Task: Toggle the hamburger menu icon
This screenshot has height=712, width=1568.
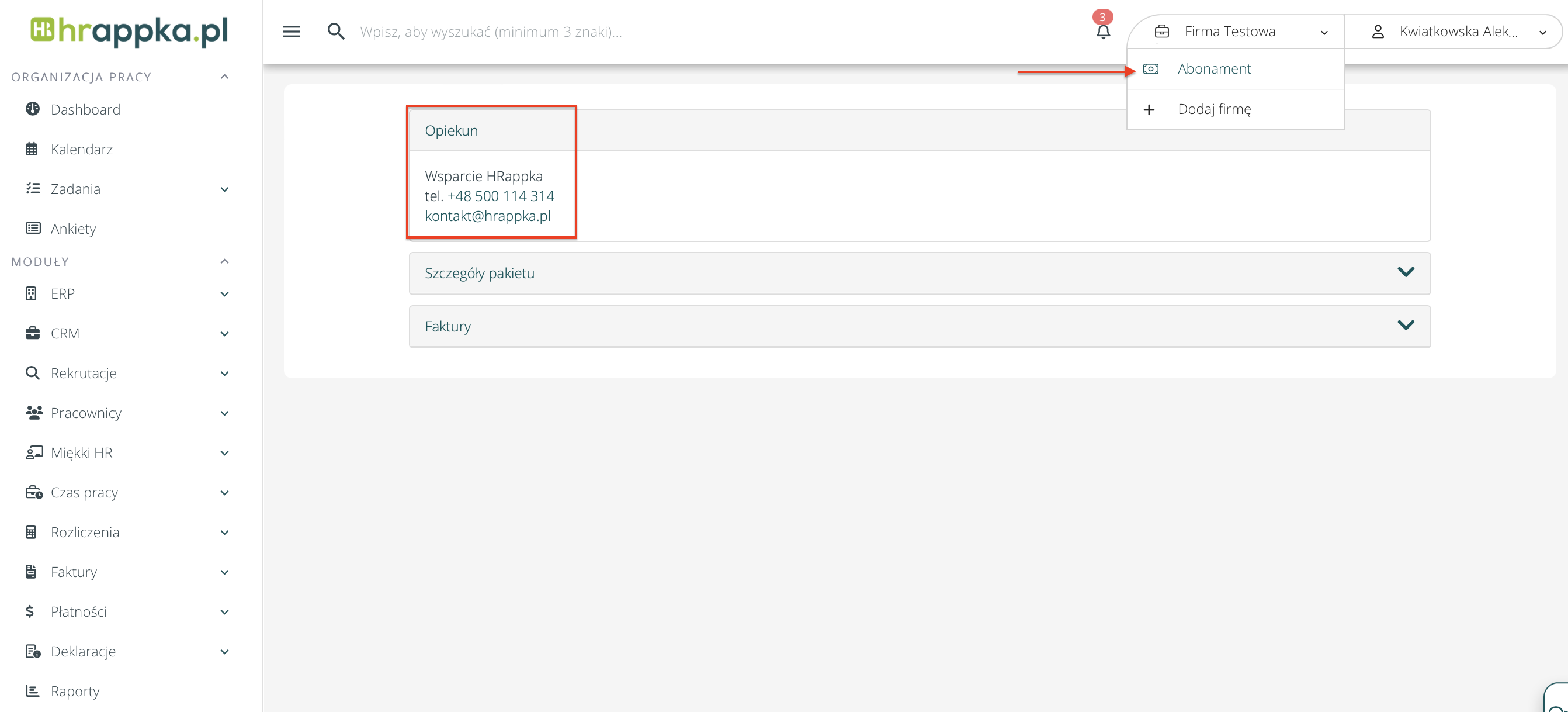Action: click(291, 32)
